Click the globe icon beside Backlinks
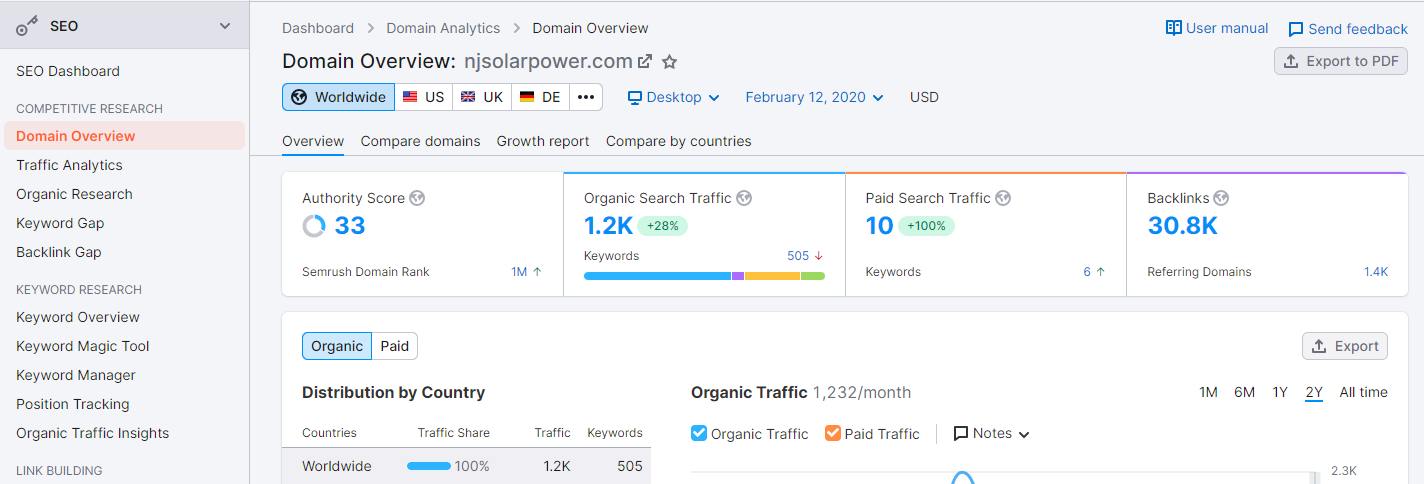 1221,198
